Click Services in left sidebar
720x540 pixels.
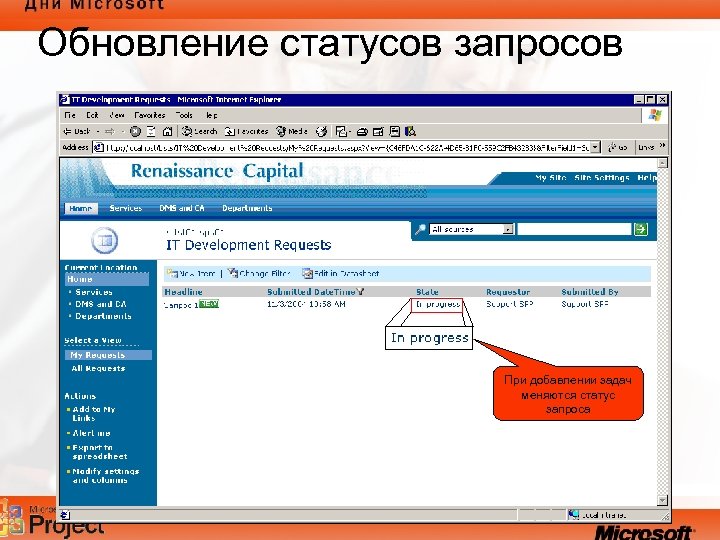click(x=94, y=292)
